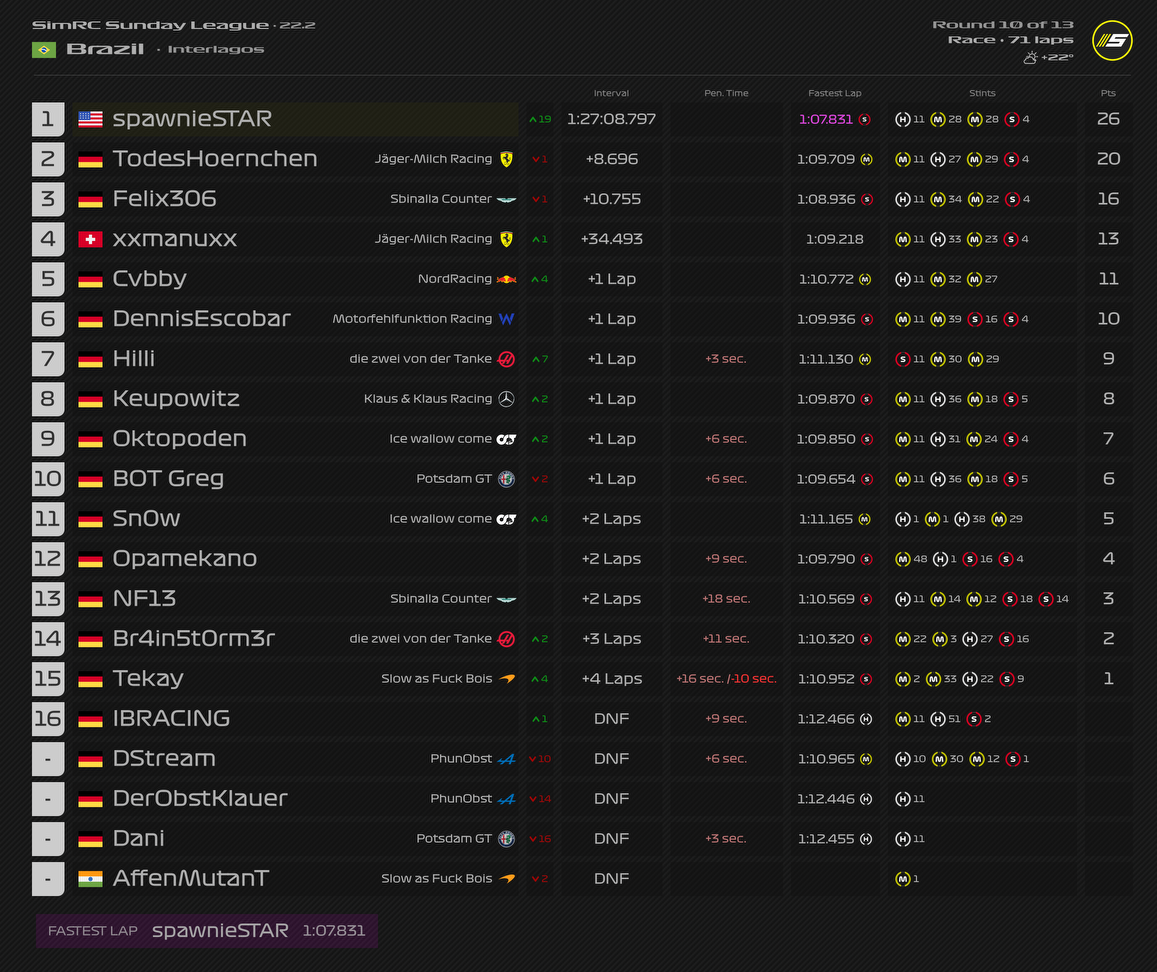Click the position 10 badge for BOT Greg
The width and height of the screenshot is (1157, 972).
tap(47, 479)
